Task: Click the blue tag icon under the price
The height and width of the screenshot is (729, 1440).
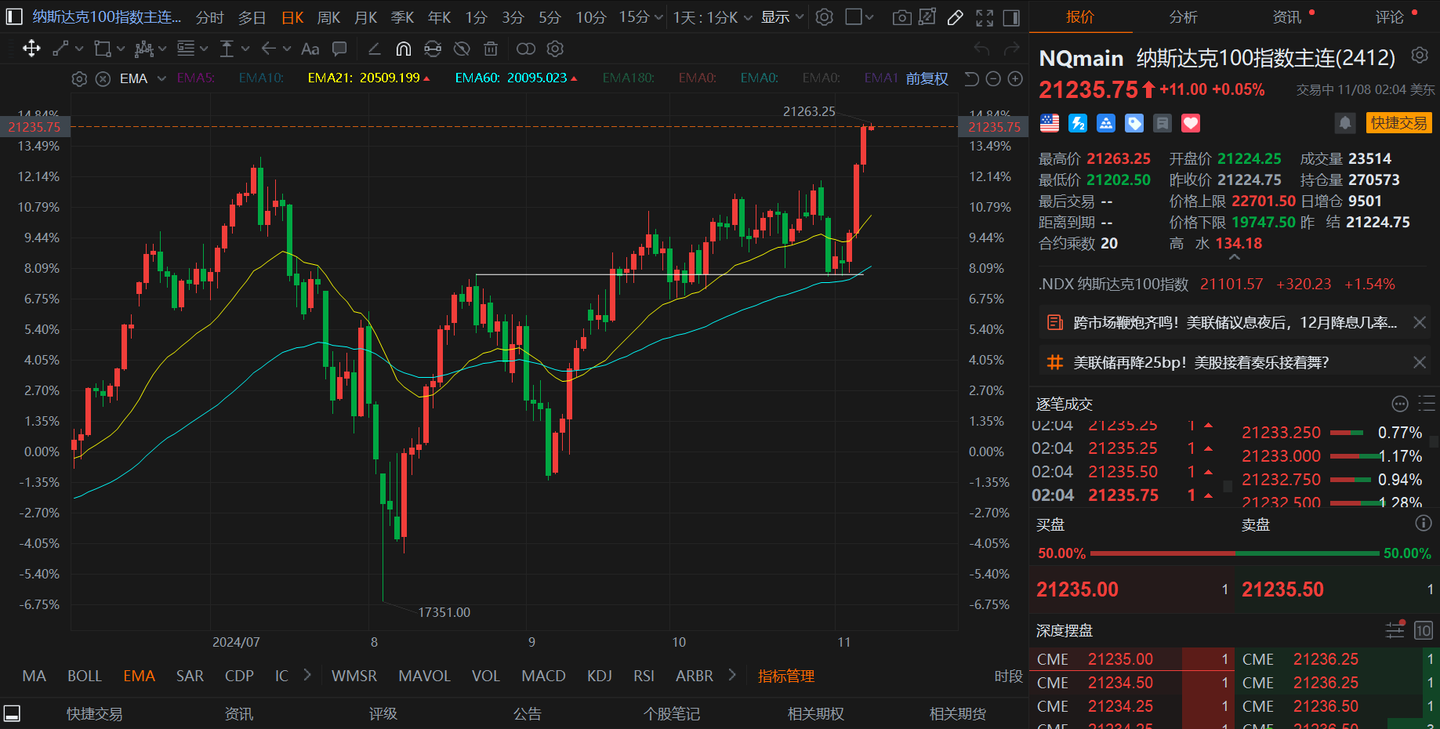Action: click(1134, 123)
